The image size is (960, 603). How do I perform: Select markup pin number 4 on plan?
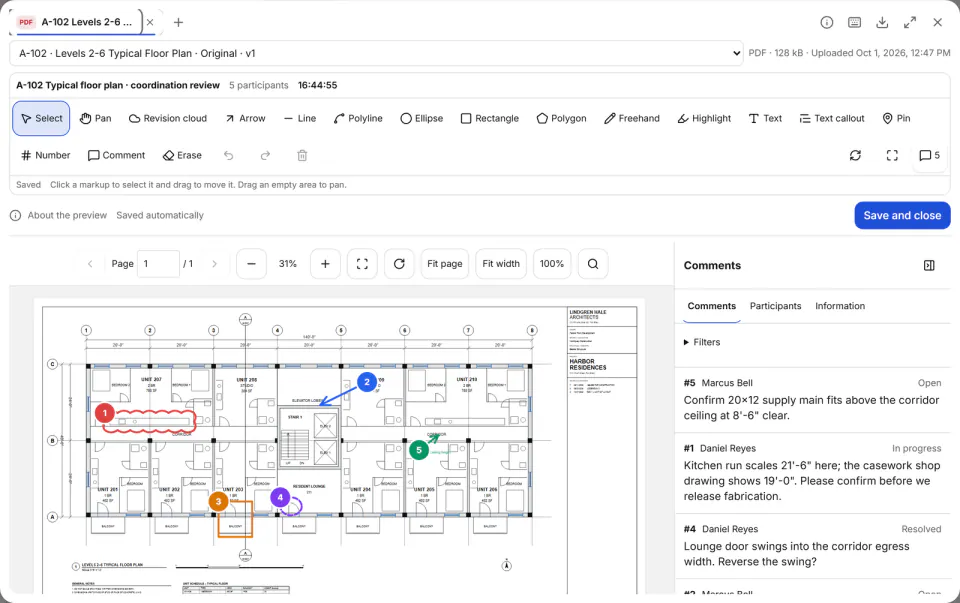280,497
